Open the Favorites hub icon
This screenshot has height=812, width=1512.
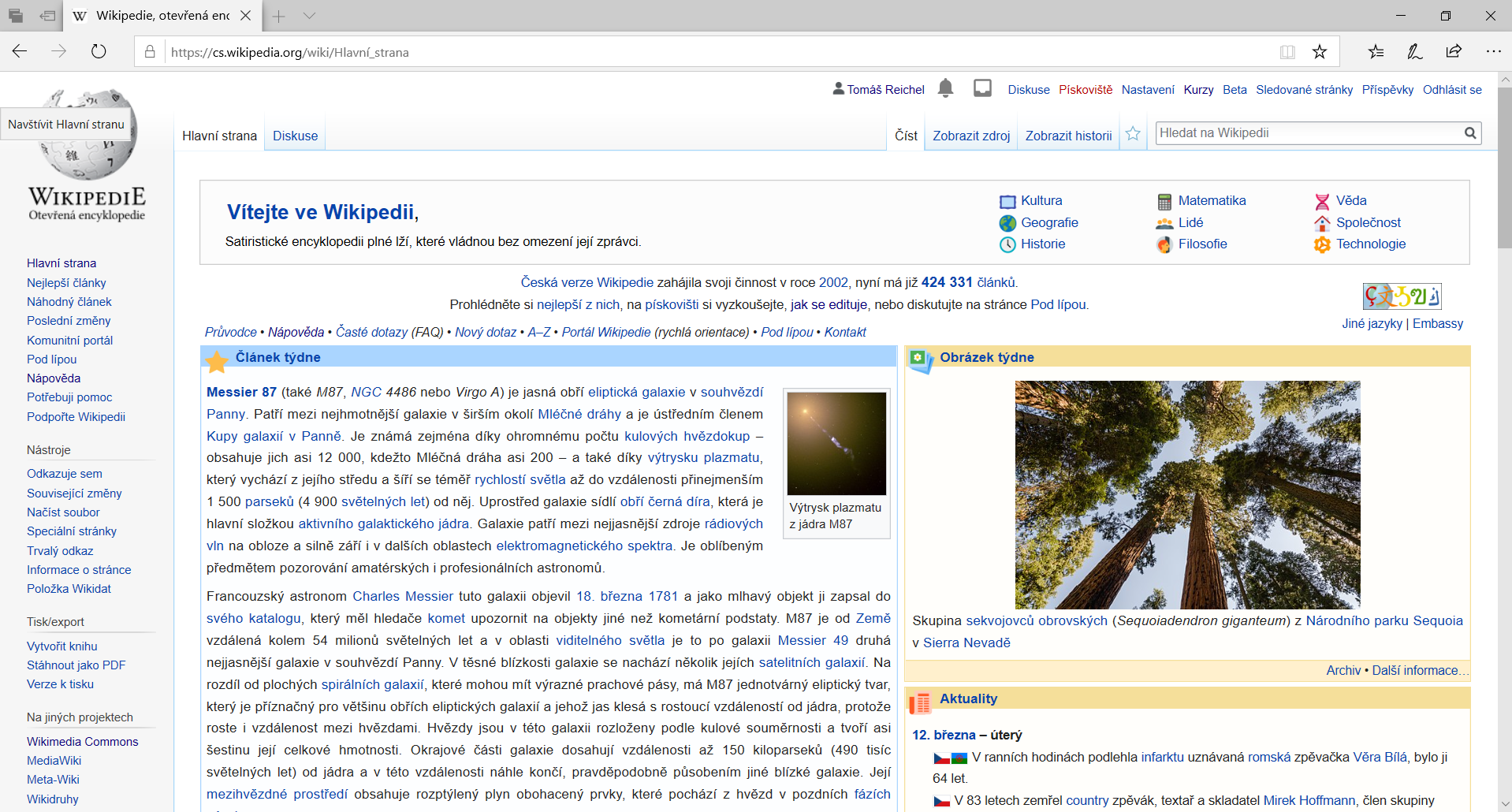[x=1376, y=52]
